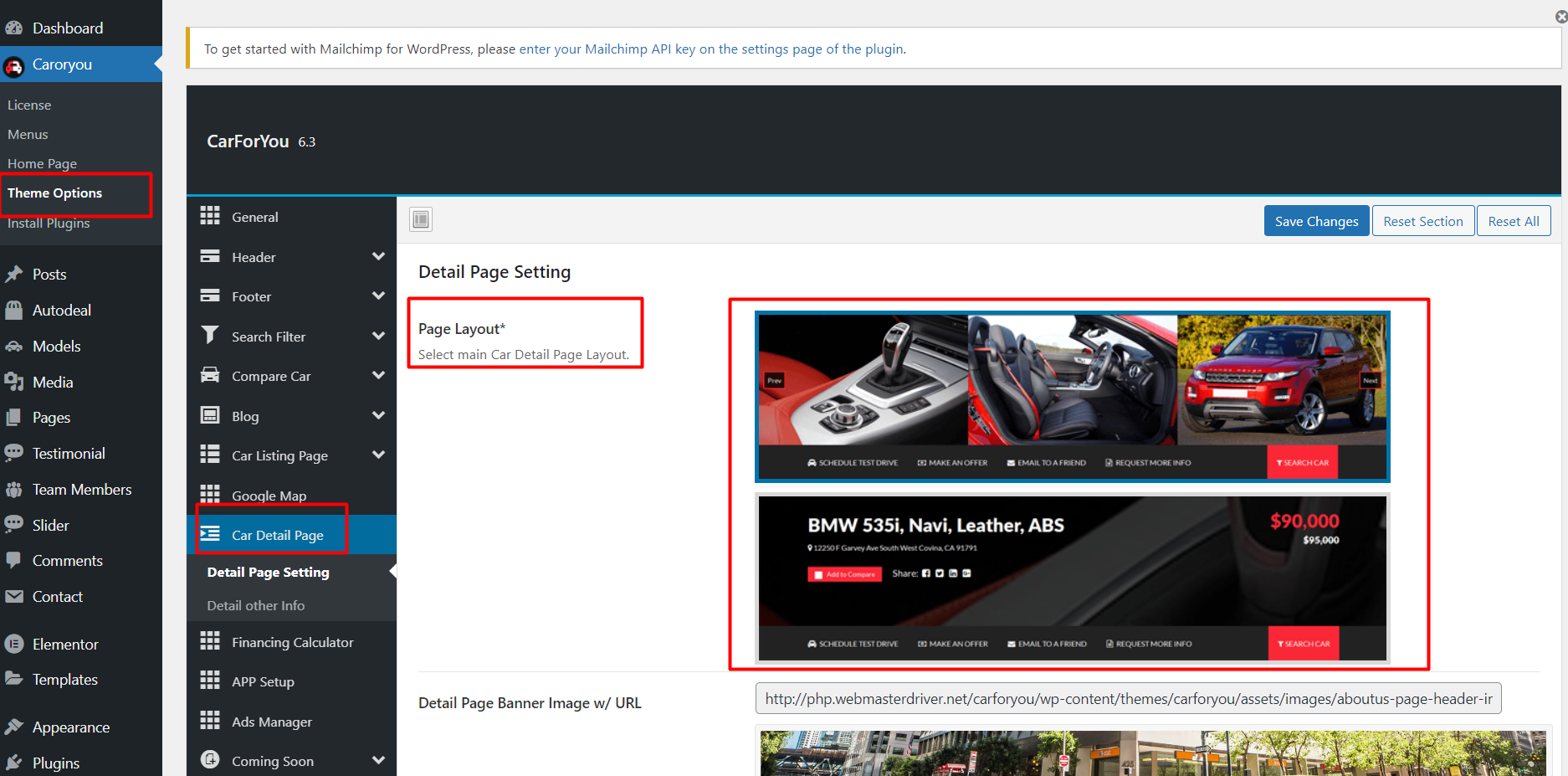Open the Posts menu label
The height and width of the screenshot is (776, 1568).
click(x=49, y=274)
